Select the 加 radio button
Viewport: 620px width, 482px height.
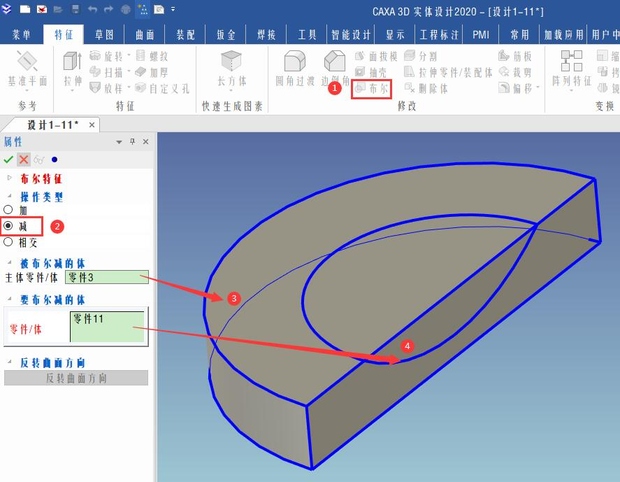tap(8, 210)
